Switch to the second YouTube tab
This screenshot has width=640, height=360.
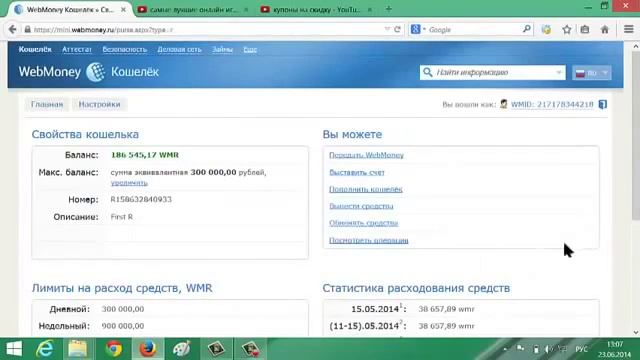tap(316, 9)
